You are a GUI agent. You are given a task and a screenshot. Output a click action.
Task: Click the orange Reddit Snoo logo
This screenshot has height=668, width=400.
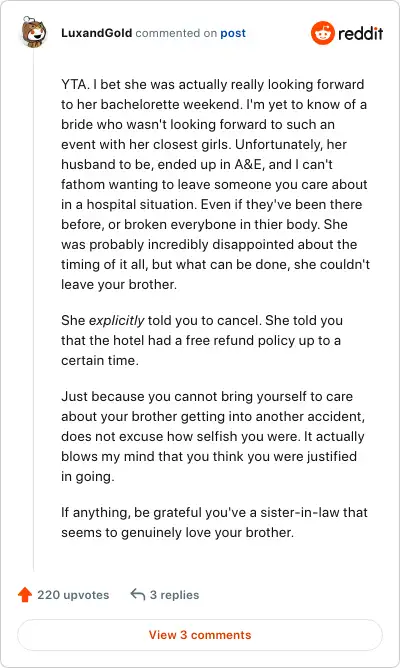click(322, 33)
